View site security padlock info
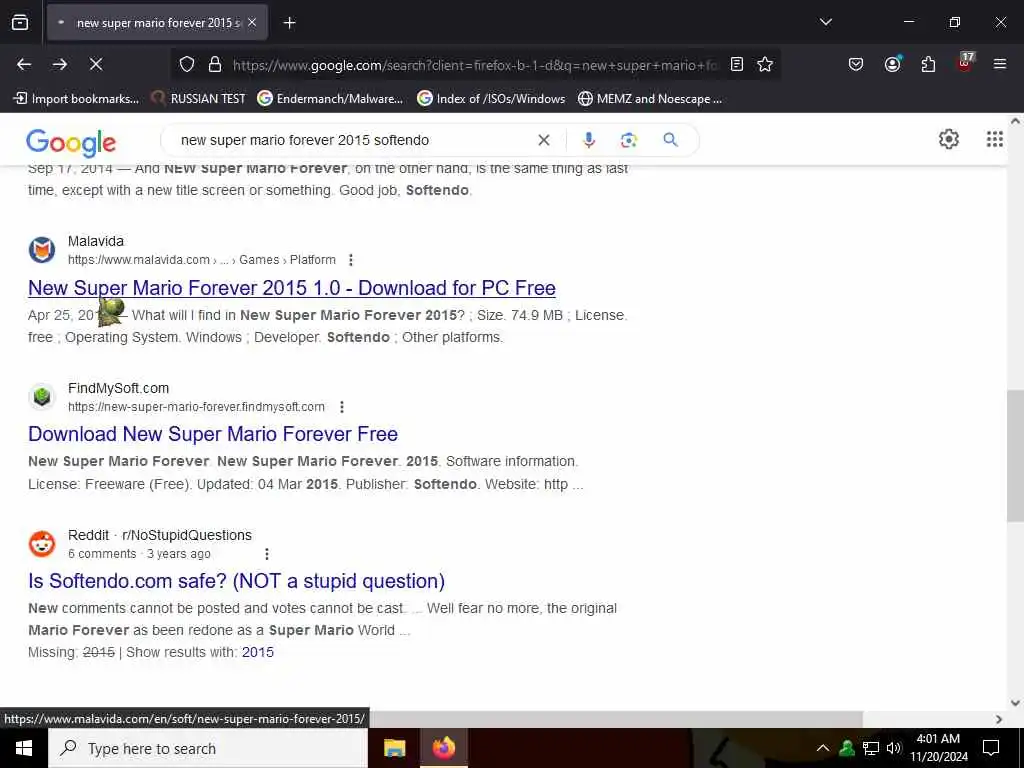This screenshot has height=768, width=1024. coord(214,64)
